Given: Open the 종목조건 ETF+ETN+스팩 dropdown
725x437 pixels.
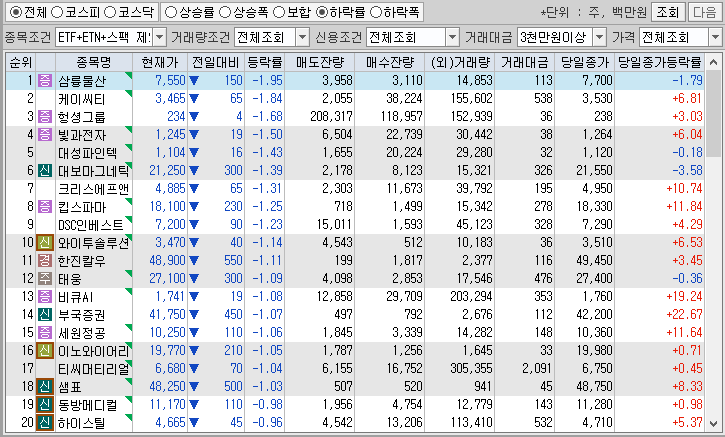Looking at the screenshot, I should click(x=160, y=37).
